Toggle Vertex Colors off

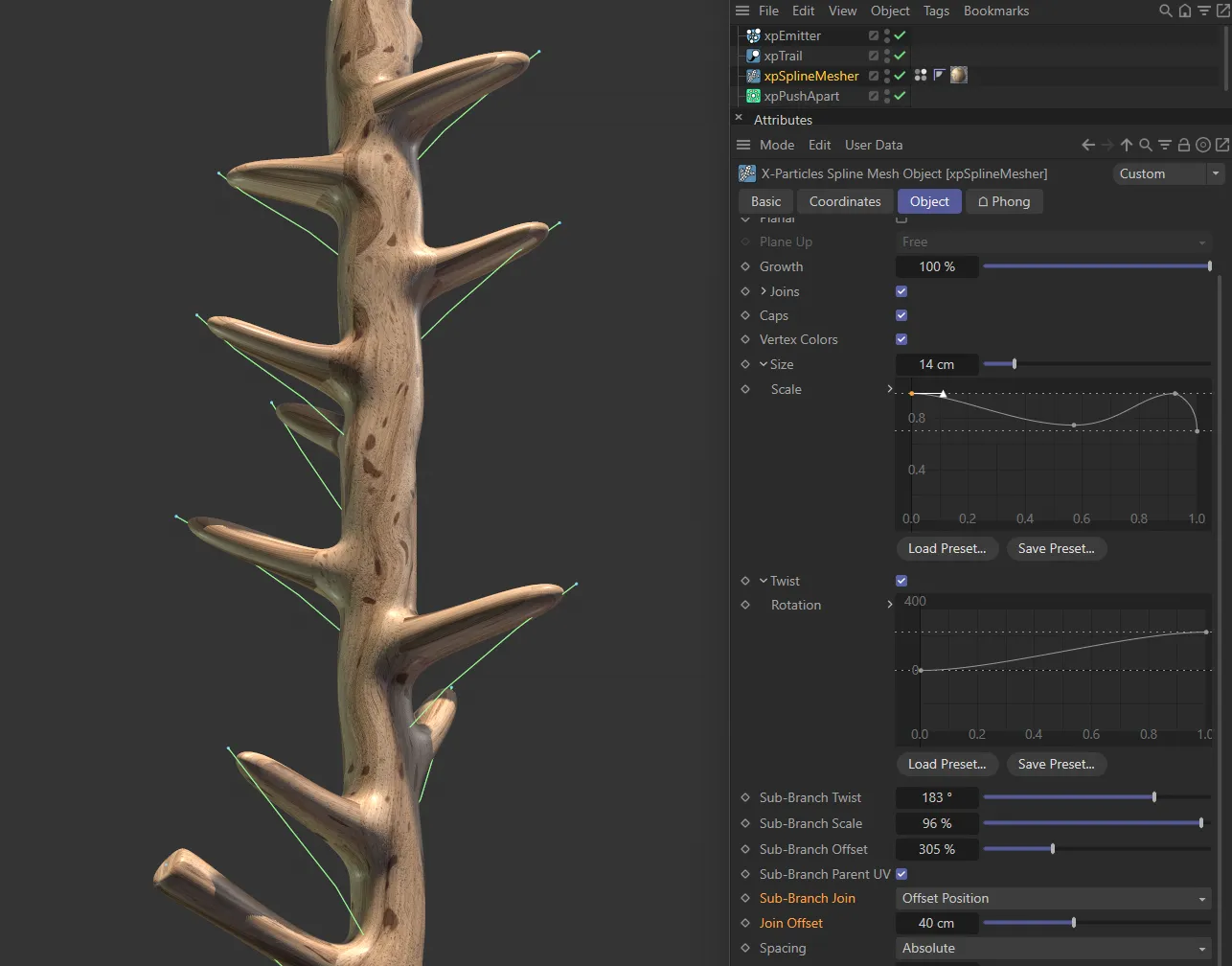point(901,338)
